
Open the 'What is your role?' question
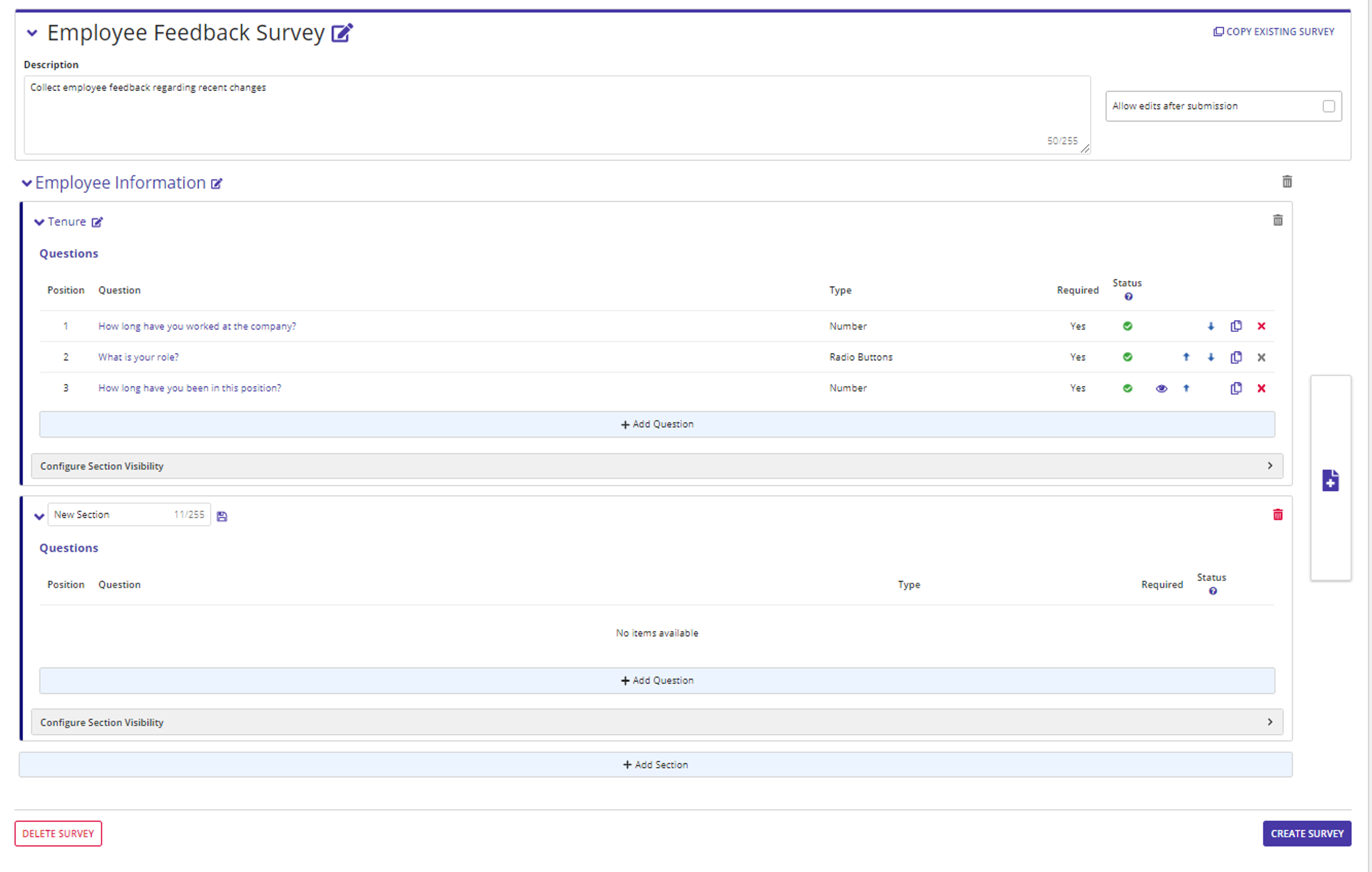coord(139,357)
